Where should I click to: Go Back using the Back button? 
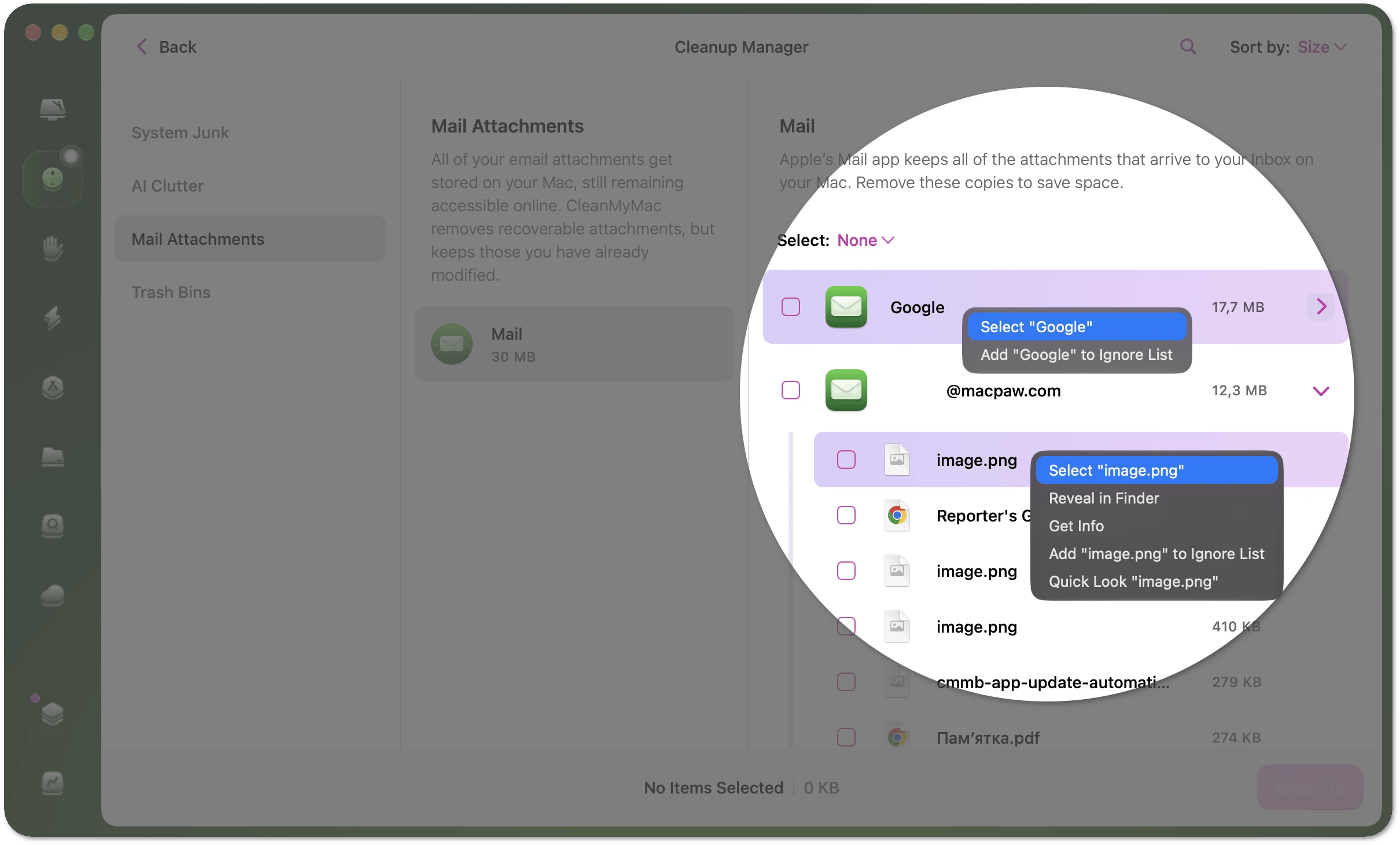(167, 47)
